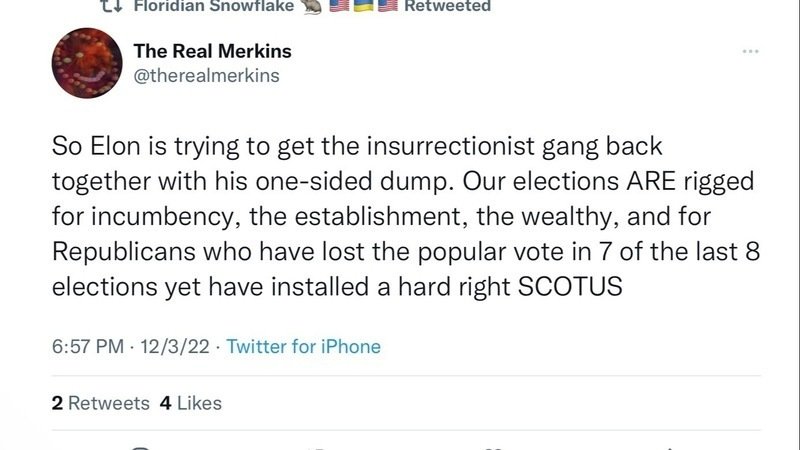Click the Retweeted label at the top
Screen dimensions: 800x450
pyautogui.click(x=447, y=6)
